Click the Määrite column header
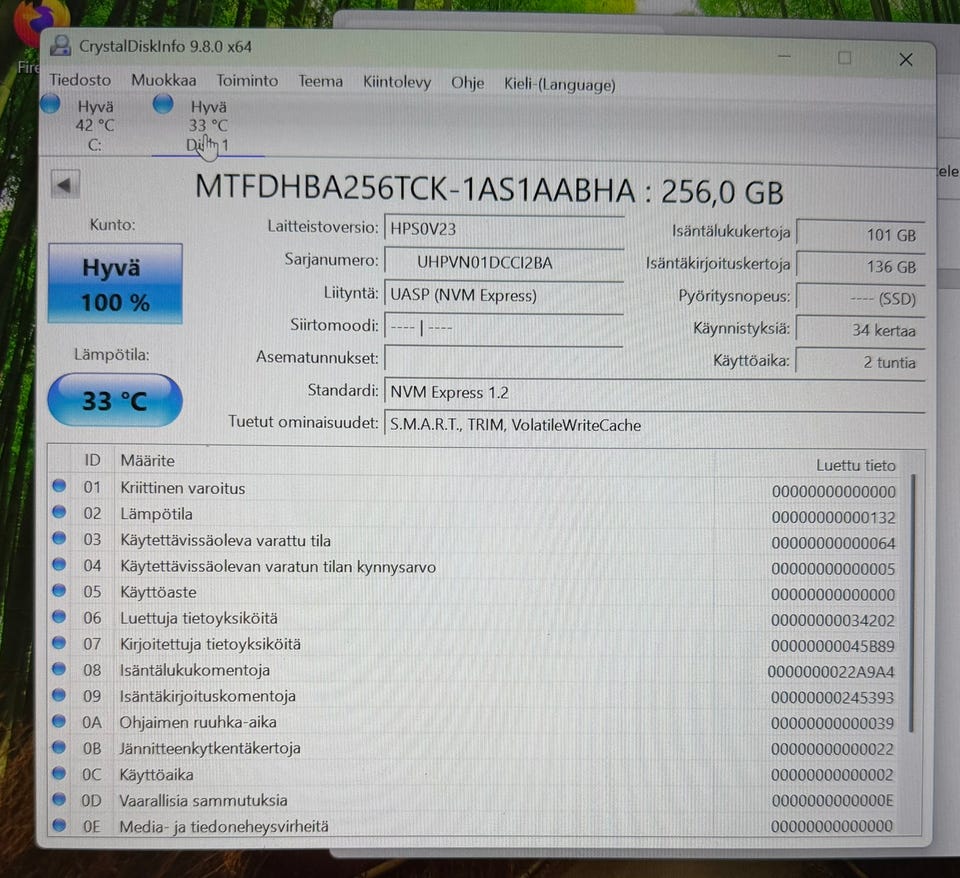Image resolution: width=960 pixels, height=878 pixels. tap(148, 460)
